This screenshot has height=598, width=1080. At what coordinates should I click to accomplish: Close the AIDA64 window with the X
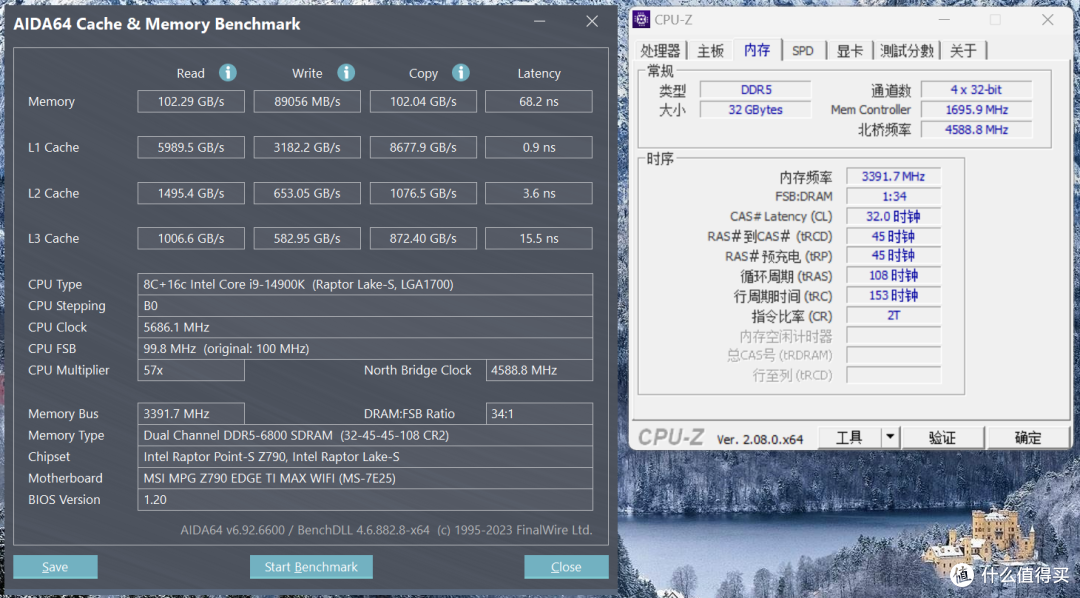pyautogui.click(x=592, y=21)
